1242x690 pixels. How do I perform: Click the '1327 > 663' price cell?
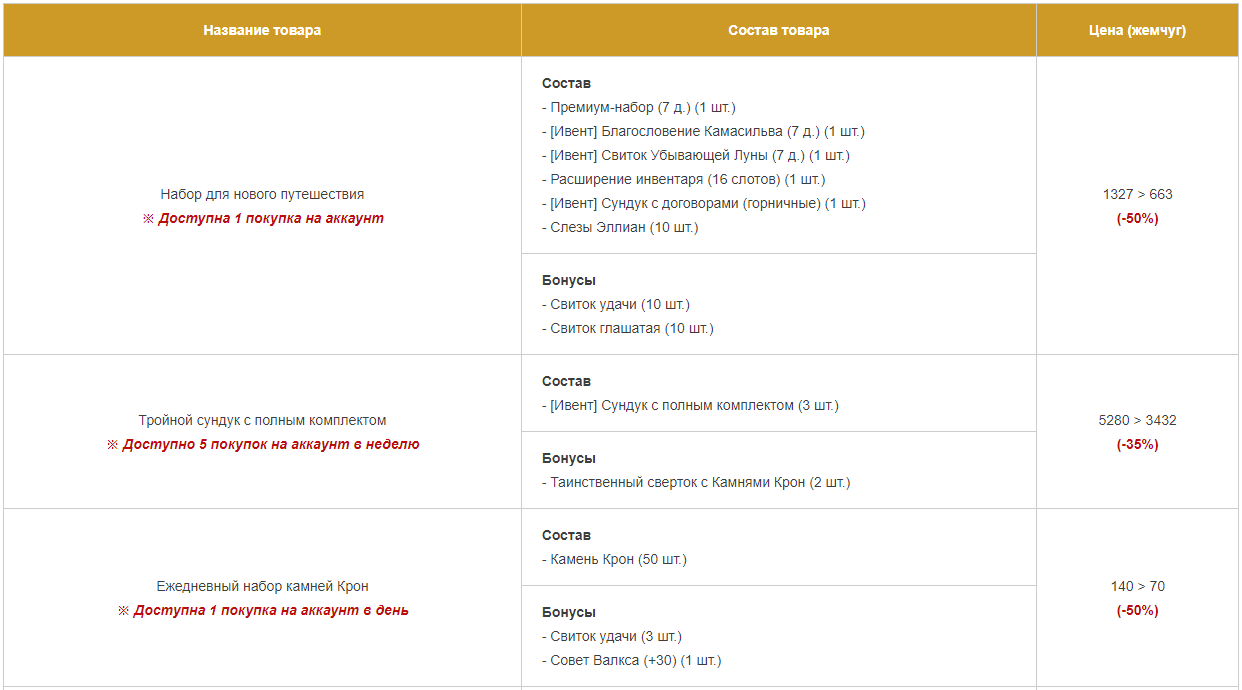[1137, 194]
